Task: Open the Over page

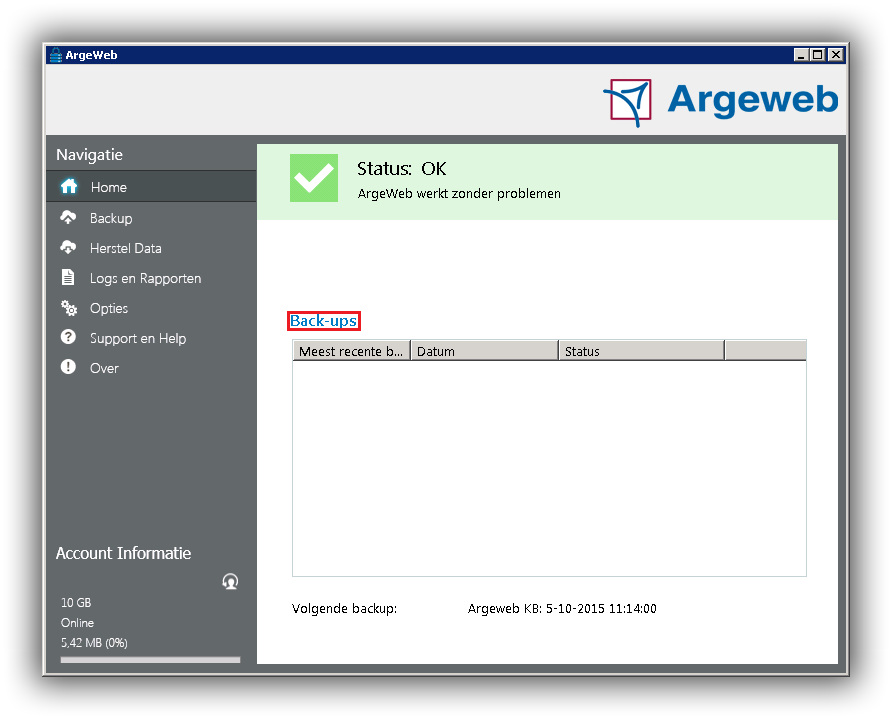Action: point(151,368)
